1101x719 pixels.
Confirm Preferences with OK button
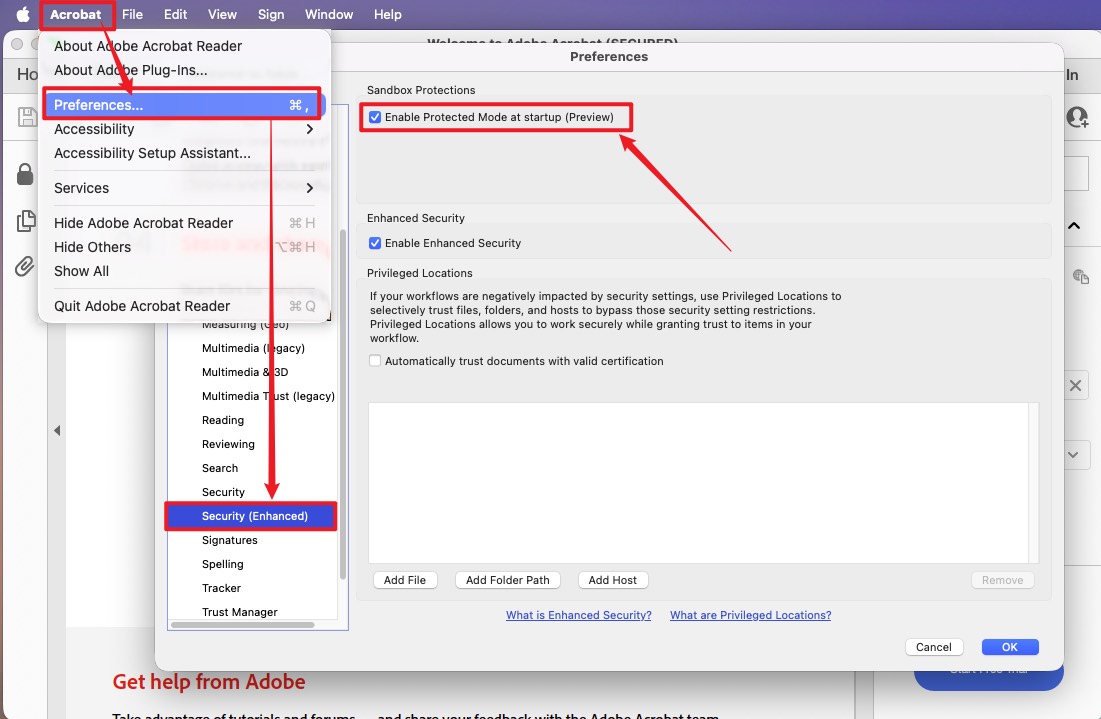[1010, 647]
